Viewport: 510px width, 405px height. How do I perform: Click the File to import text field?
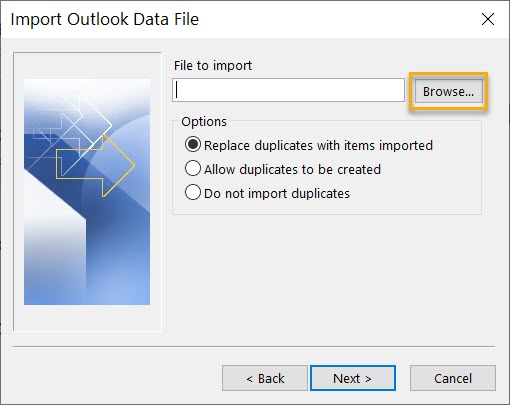tap(288, 90)
